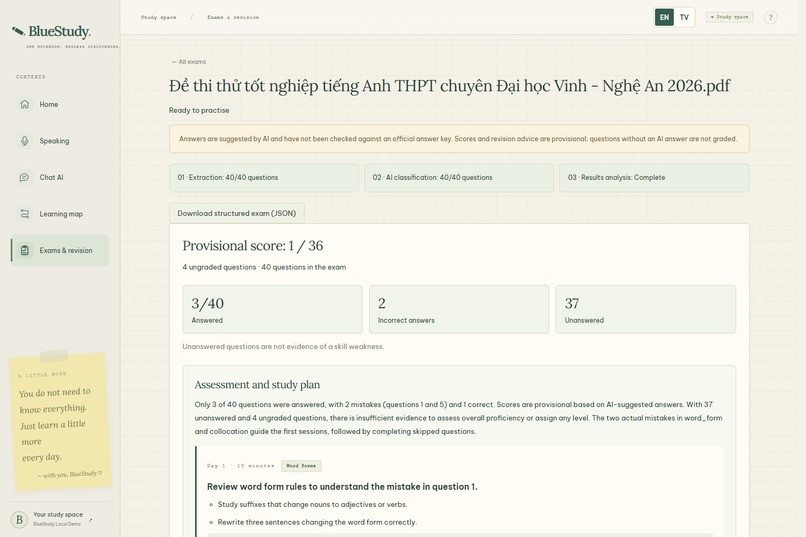806x537 pixels.
Task: Click the exam title Đề thi thử tốt nghiệp
Action: point(450,86)
